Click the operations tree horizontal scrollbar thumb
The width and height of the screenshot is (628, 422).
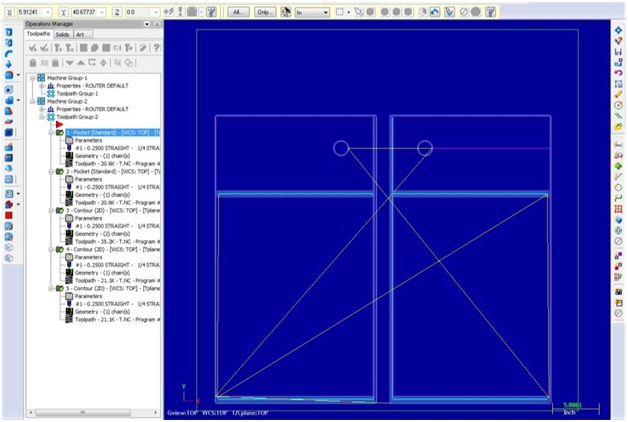point(83,412)
